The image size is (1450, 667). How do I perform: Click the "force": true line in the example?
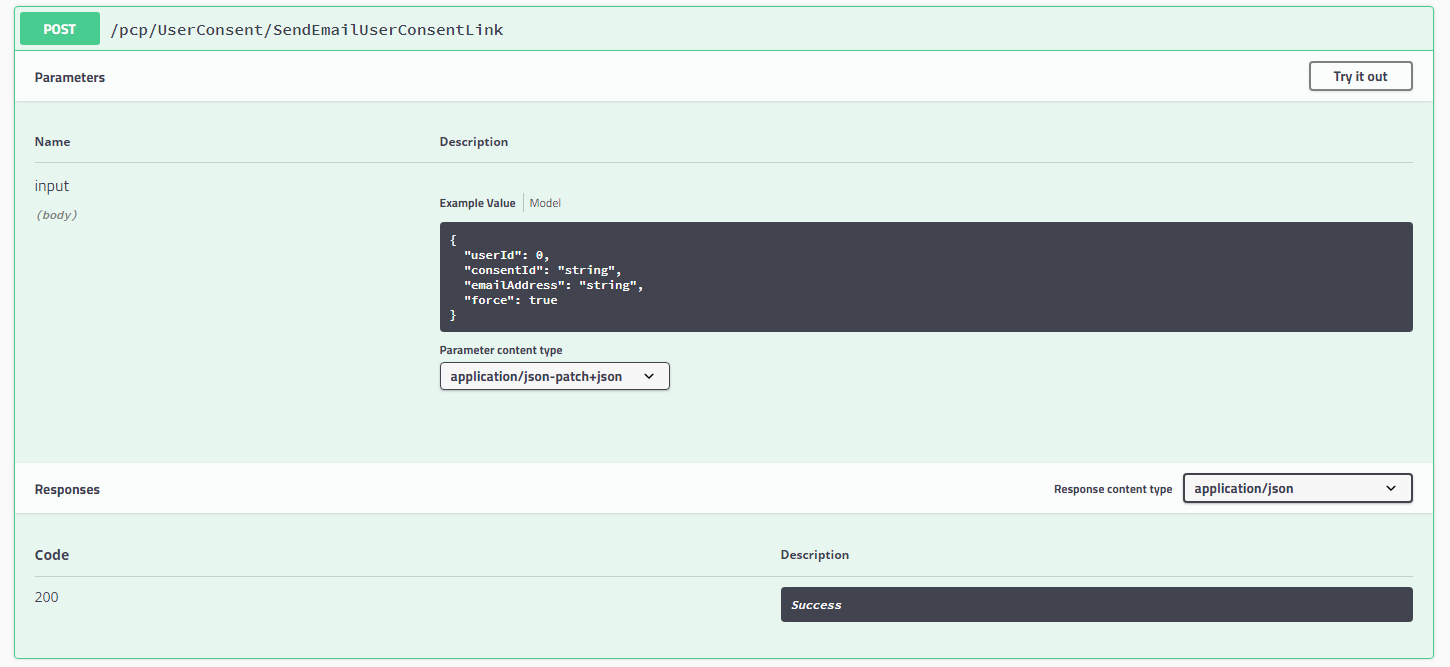tap(510, 300)
